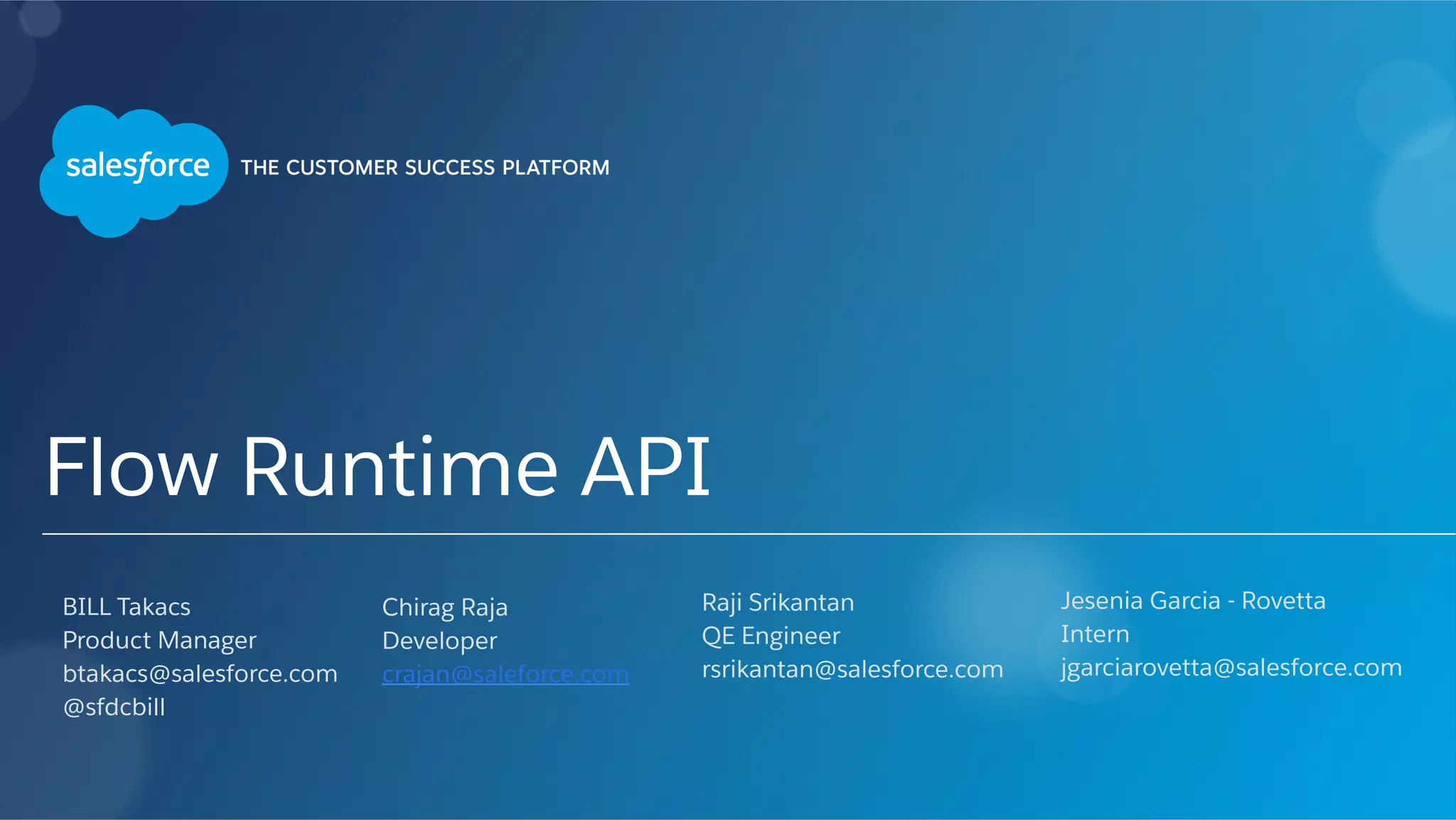Click btakacs@salesforce.com email text
The image size is (1456, 820).
pyautogui.click(x=200, y=673)
